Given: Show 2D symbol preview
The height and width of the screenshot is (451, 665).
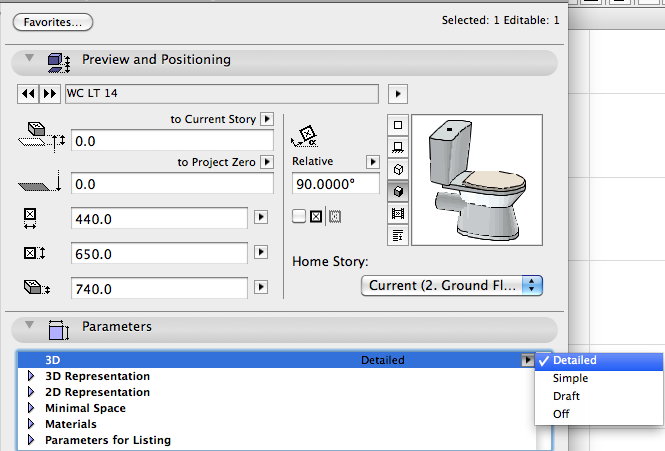Looking at the screenshot, I should [398, 125].
